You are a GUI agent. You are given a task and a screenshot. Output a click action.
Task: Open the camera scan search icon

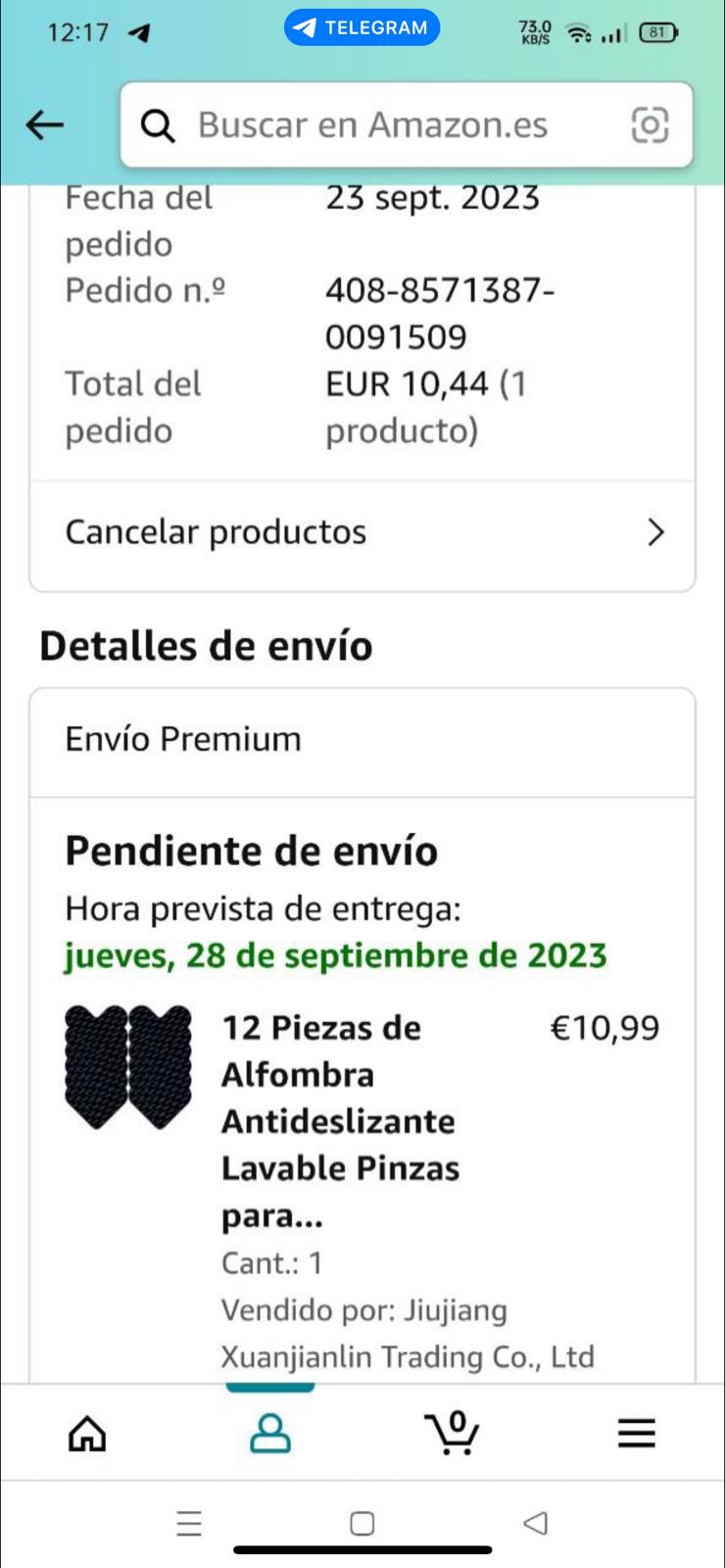650,124
